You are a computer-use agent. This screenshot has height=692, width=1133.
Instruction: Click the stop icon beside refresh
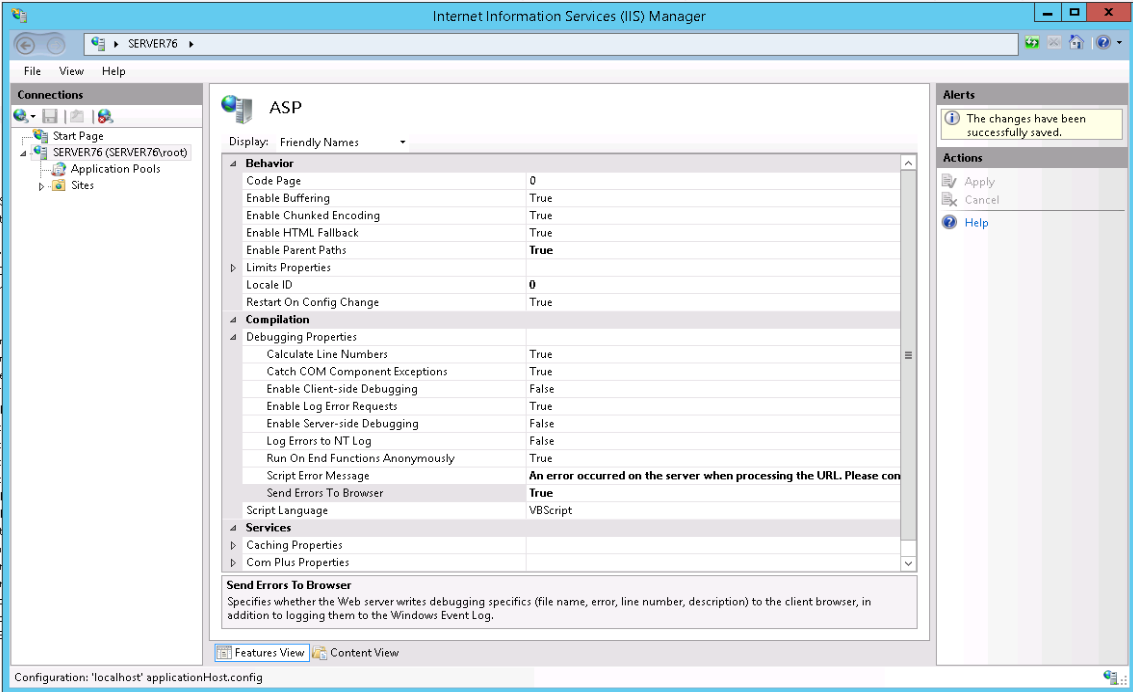[1054, 43]
